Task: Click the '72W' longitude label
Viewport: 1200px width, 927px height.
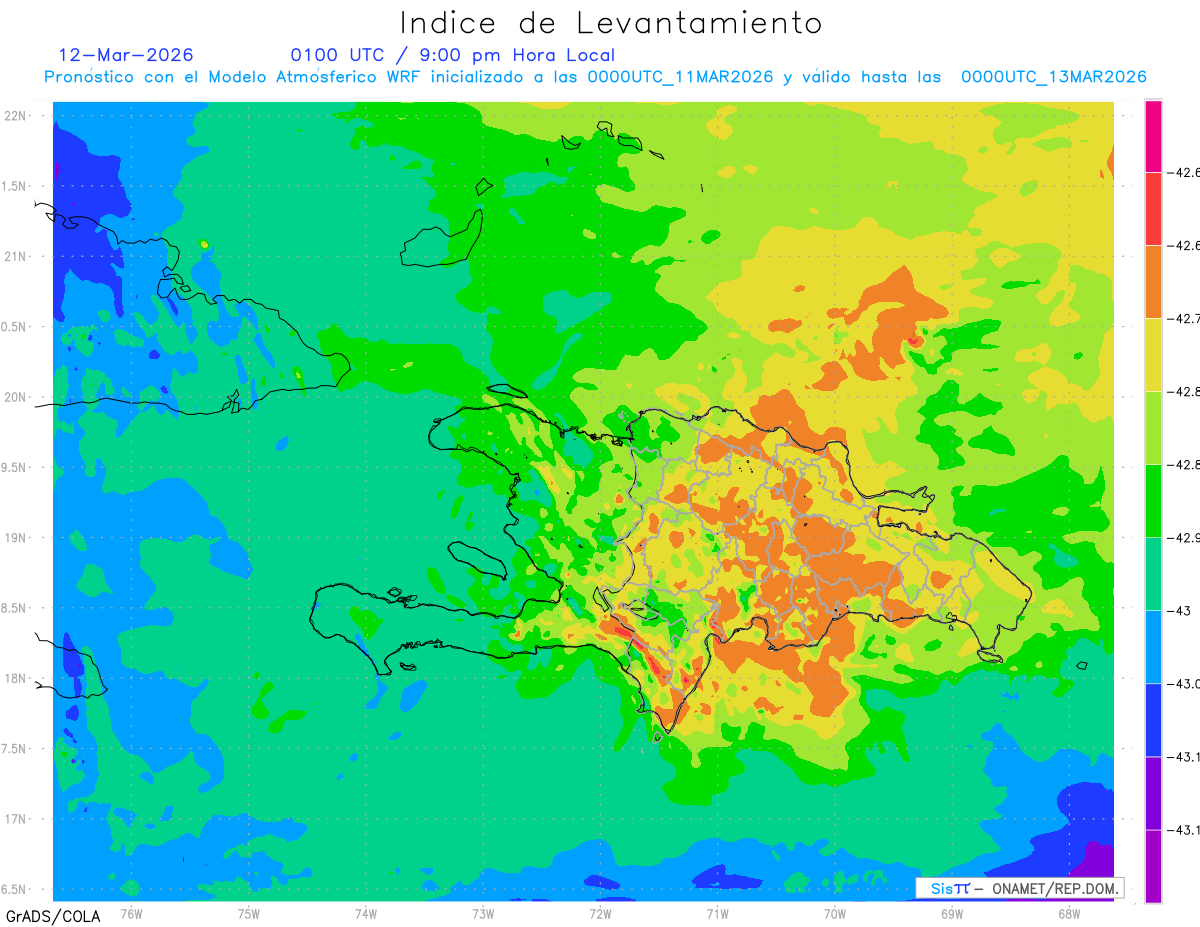Action: tap(600, 913)
